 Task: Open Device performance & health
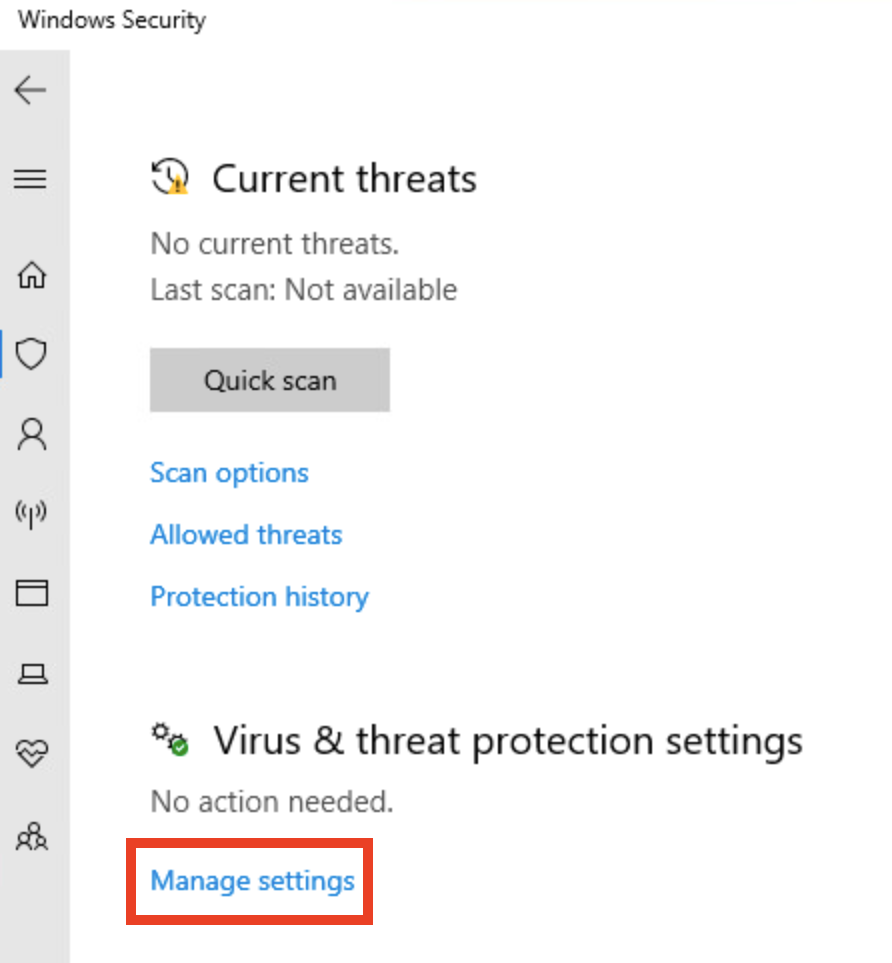click(32, 753)
